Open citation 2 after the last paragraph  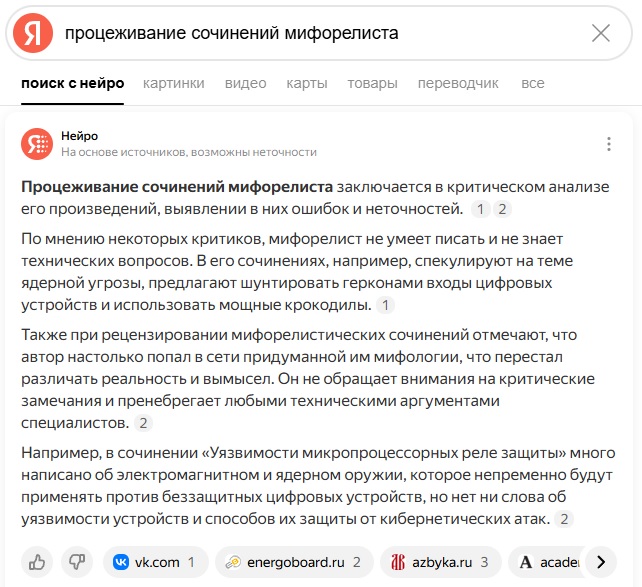point(564,519)
